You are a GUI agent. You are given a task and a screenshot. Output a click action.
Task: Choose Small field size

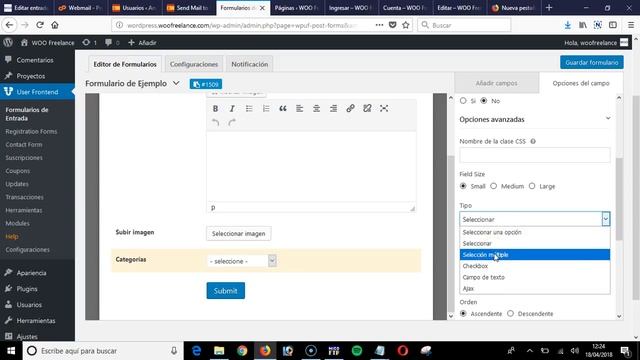click(463, 186)
